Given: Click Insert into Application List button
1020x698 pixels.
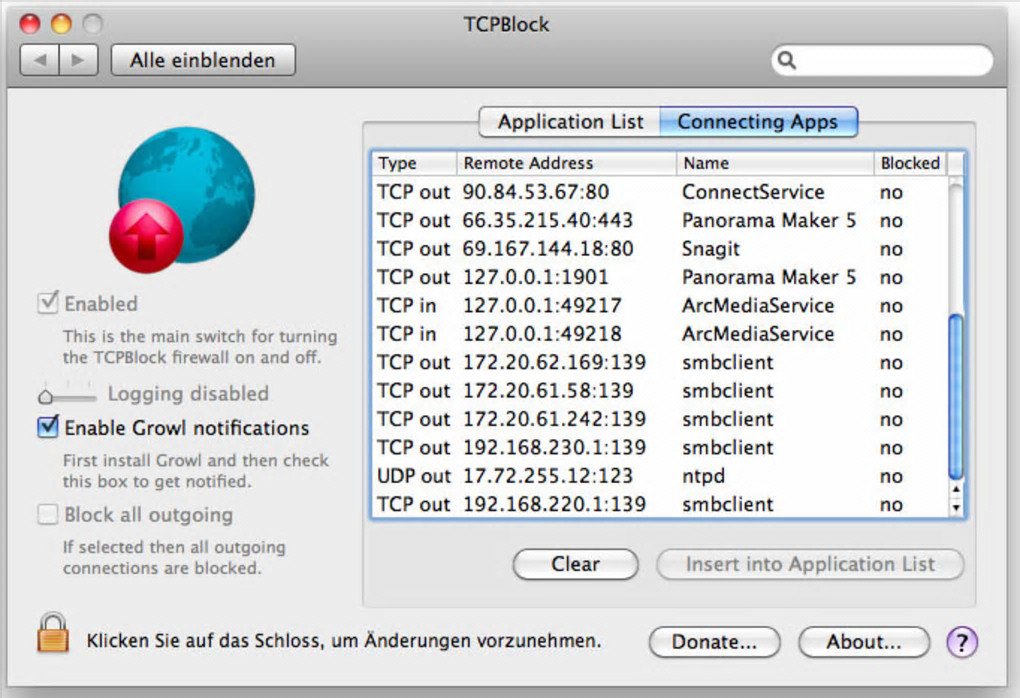Looking at the screenshot, I should tap(810, 564).
